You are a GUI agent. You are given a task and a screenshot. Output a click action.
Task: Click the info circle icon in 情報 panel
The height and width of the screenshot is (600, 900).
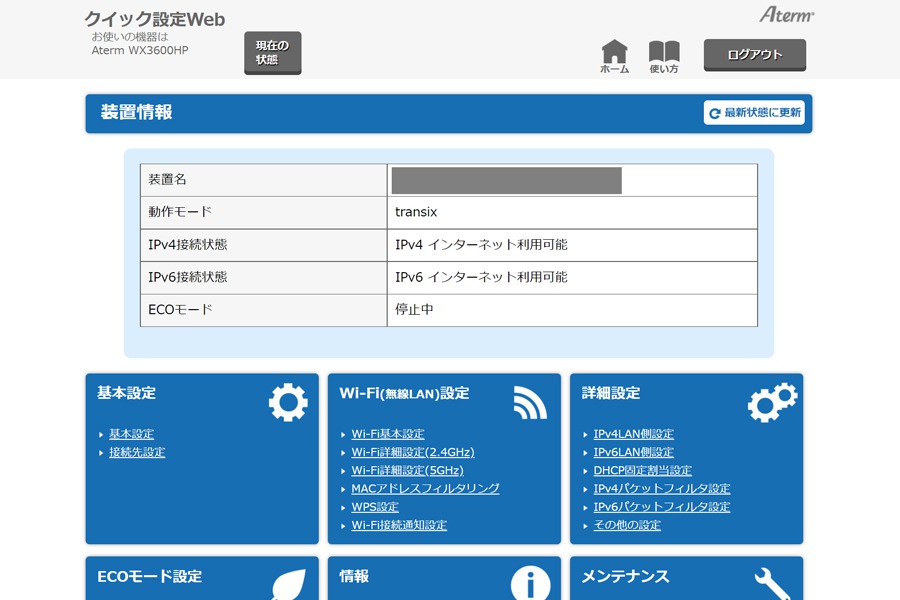[530, 583]
